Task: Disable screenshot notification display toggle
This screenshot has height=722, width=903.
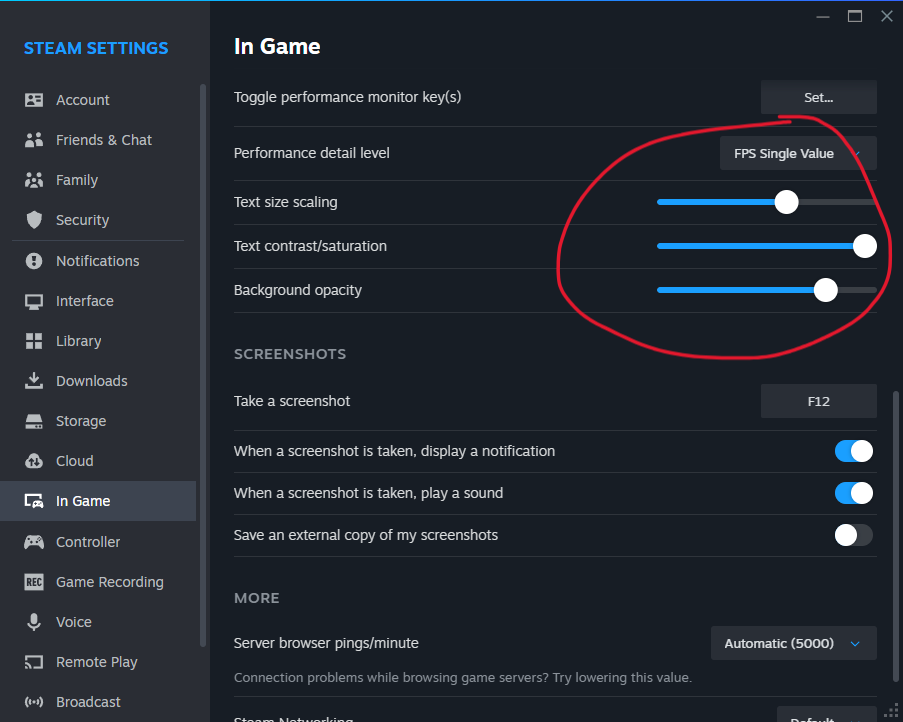Action: click(x=853, y=451)
